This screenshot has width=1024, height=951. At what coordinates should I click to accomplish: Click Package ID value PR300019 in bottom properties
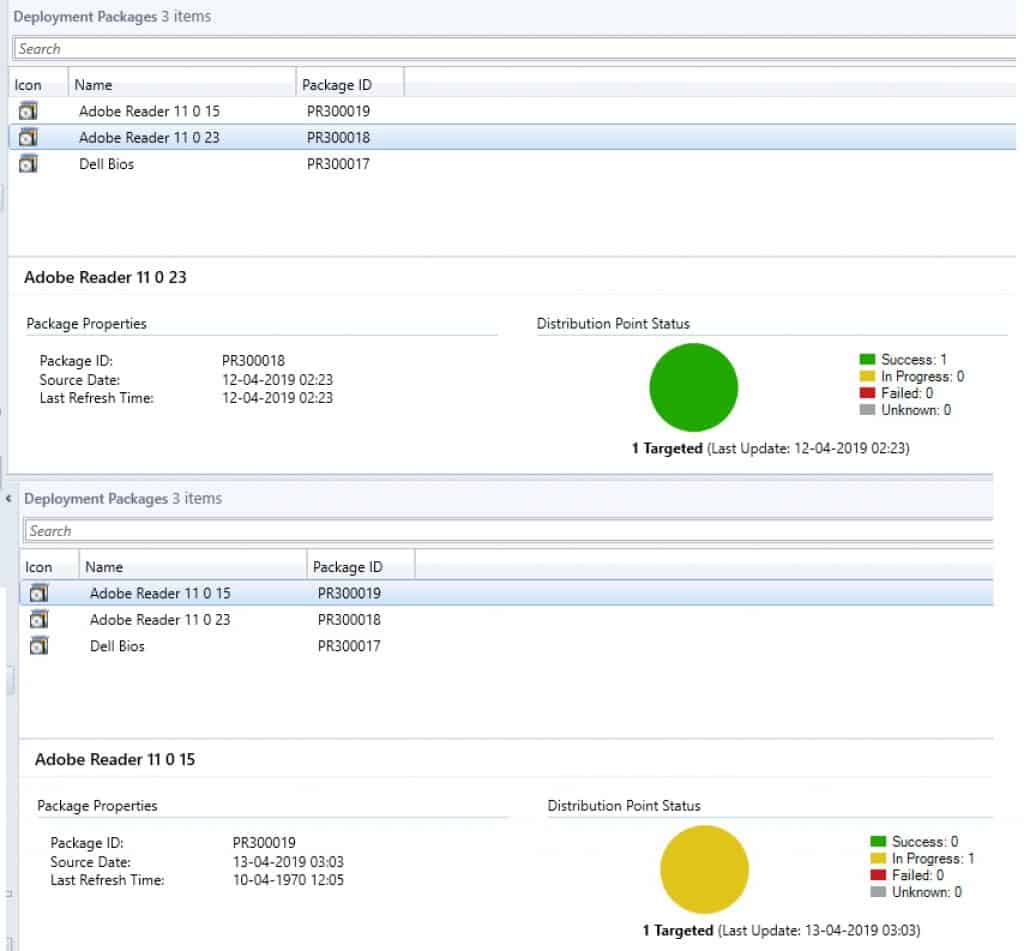(x=264, y=843)
